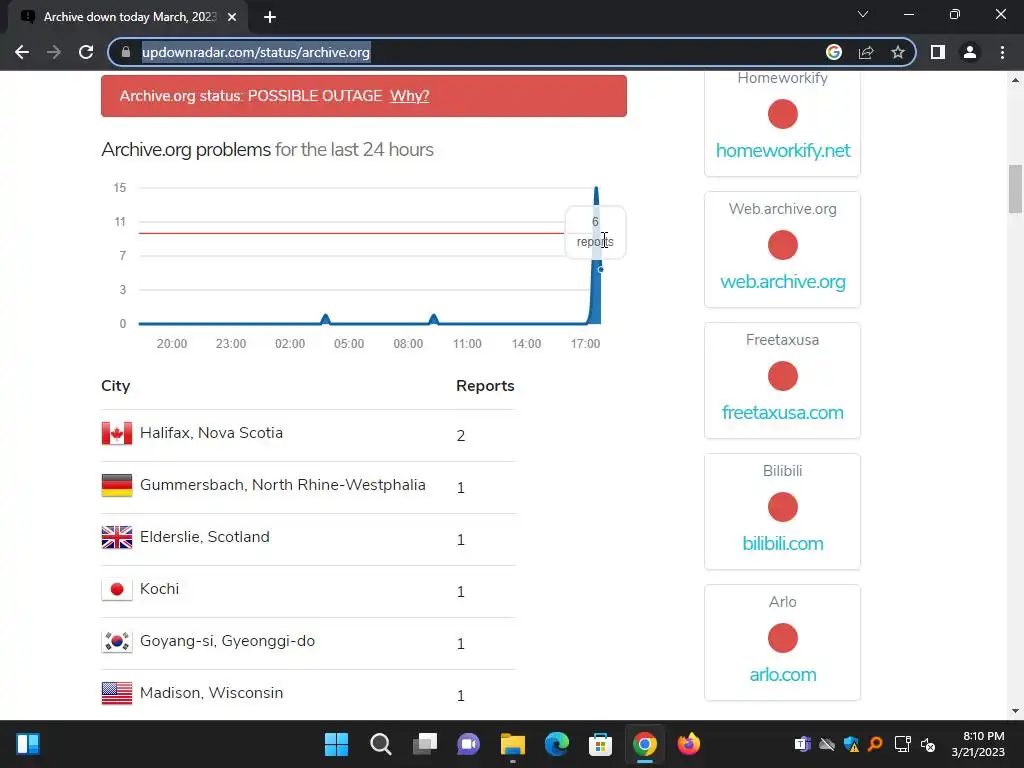Click Bilibili red status circle
The height and width of the screenshot is (768, 1024).
[x=782, y=507]
